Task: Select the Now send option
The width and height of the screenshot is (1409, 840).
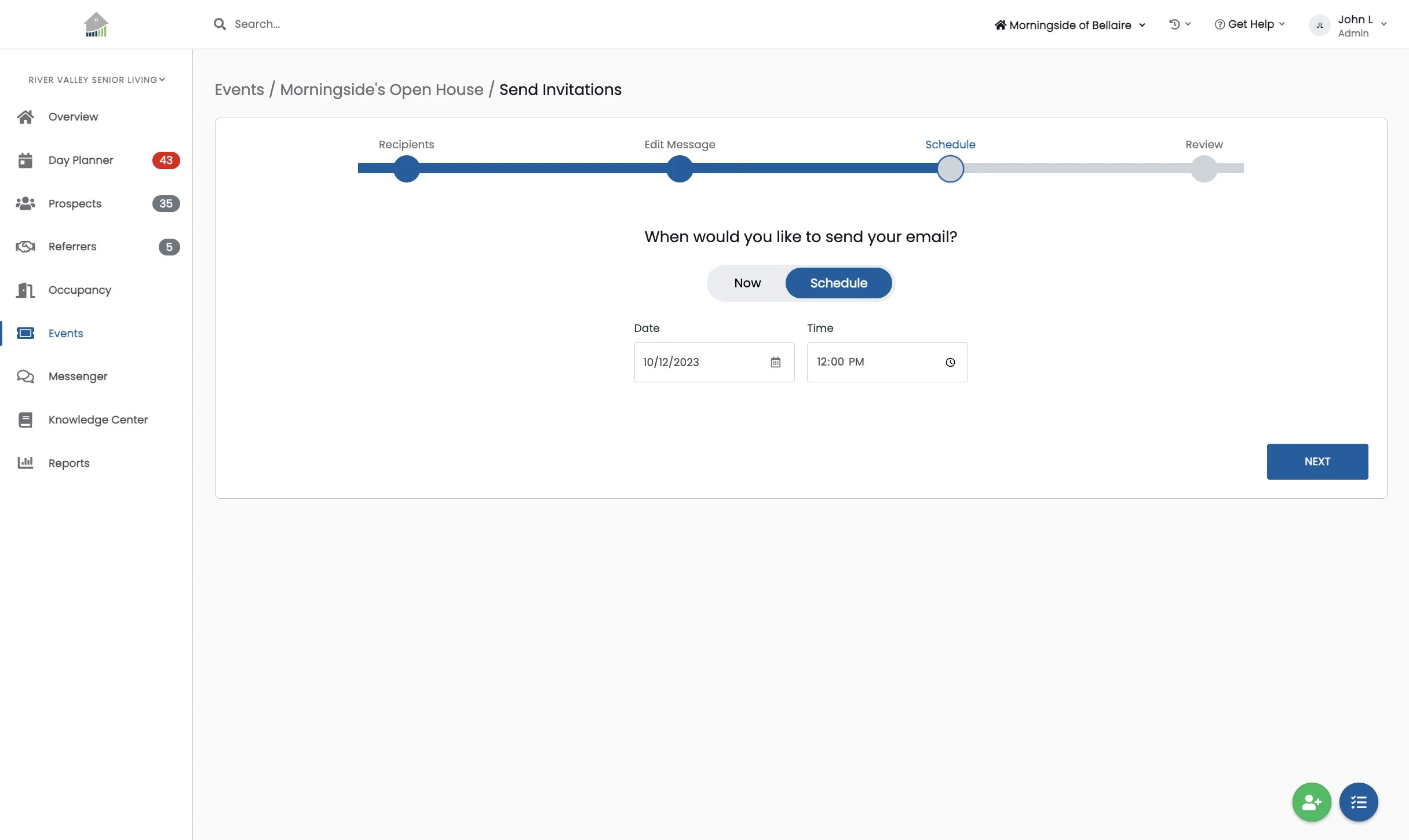Action: tap(747, 283)
